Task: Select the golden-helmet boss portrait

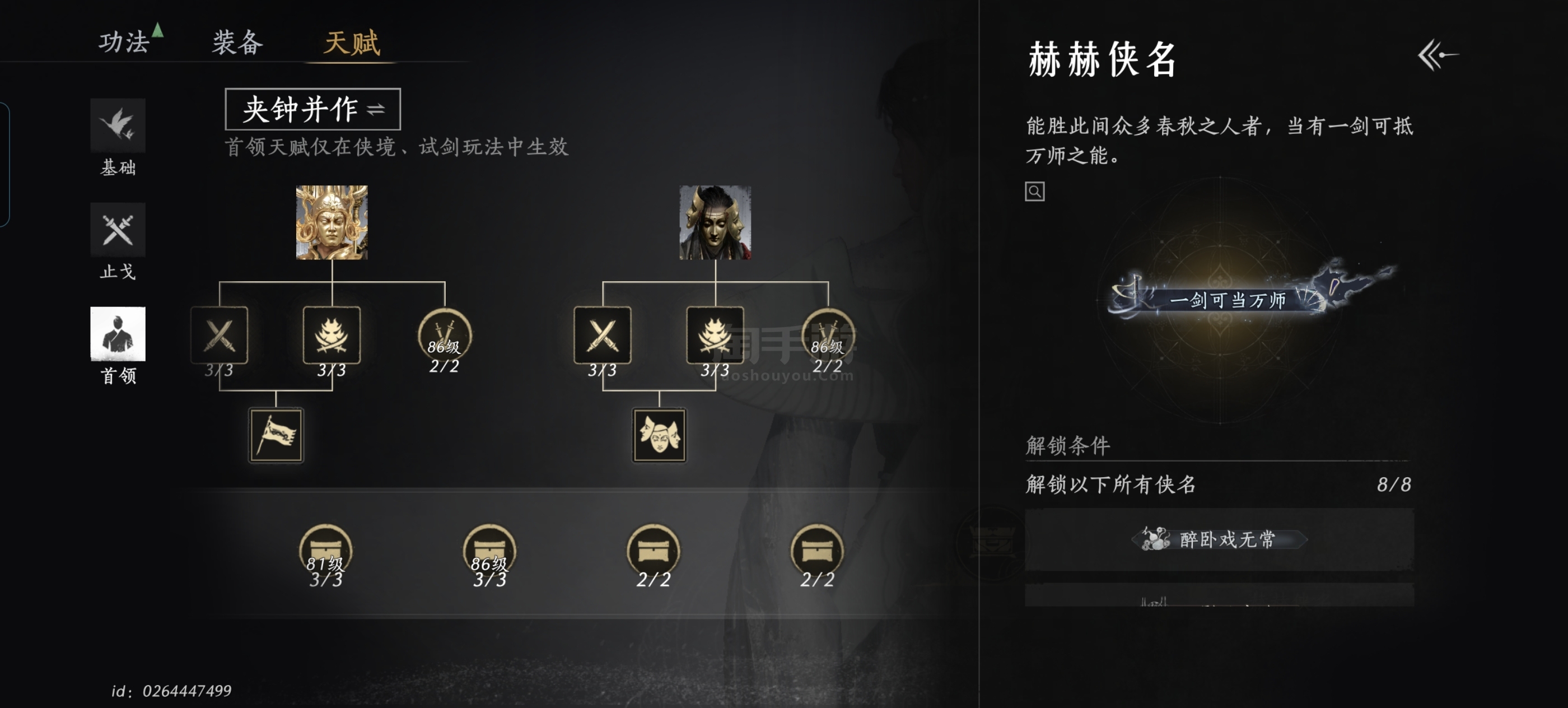Action: [x=332, y=222]
